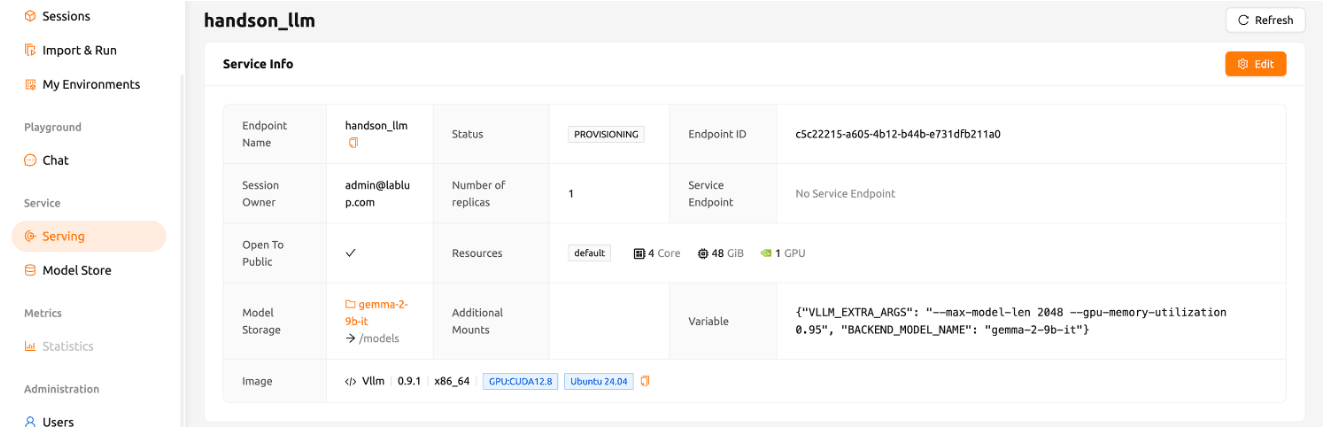Click the sidebar vertical scrollbar

(181, 250)
